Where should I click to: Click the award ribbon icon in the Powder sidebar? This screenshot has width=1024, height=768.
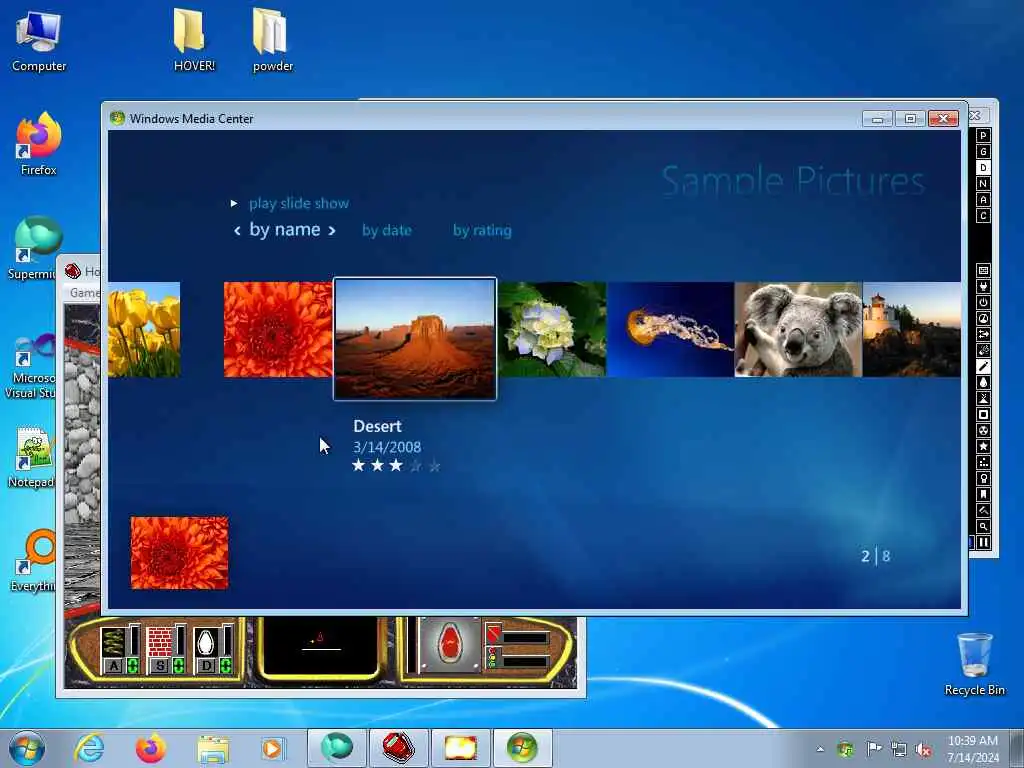[x=983, y=478]
